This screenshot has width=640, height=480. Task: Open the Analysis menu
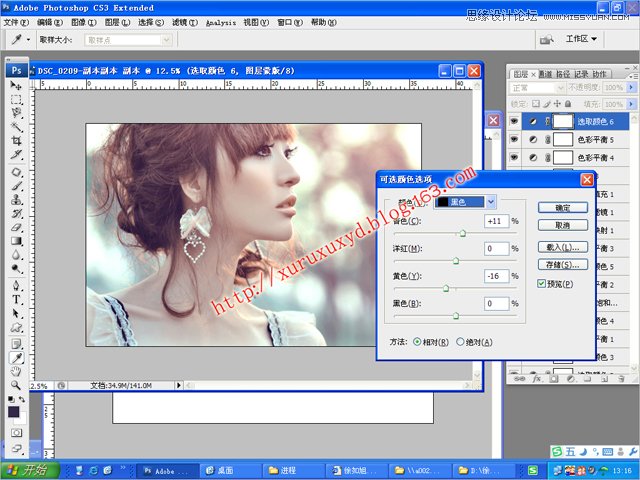[x=221, y=23]
